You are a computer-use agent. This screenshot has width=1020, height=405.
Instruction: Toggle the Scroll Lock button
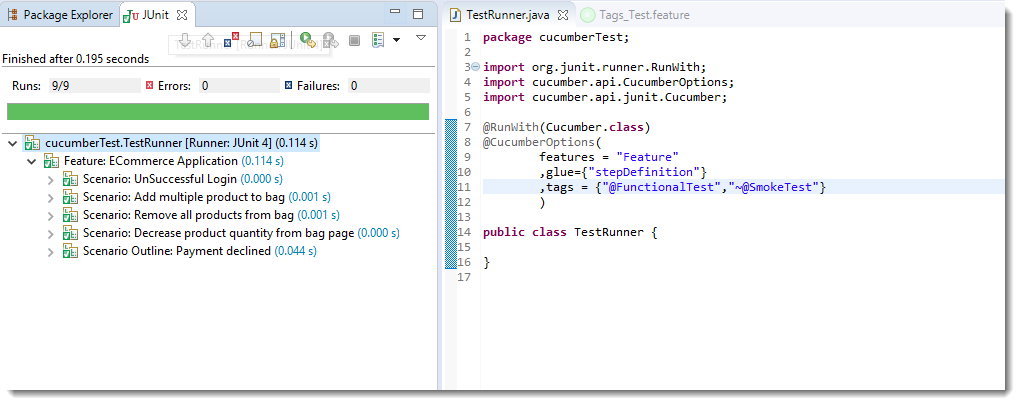(278, 40)
